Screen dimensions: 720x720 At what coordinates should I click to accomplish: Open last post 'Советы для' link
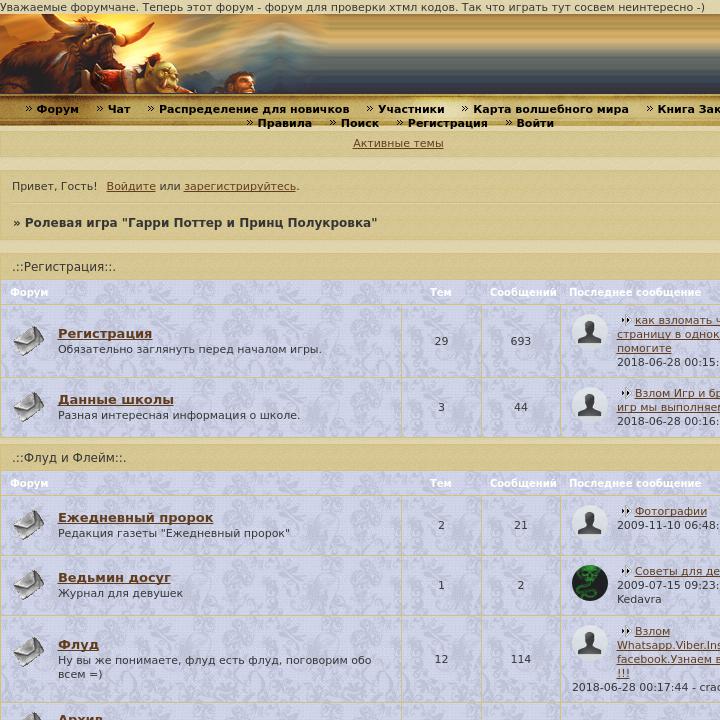point(677,572)
